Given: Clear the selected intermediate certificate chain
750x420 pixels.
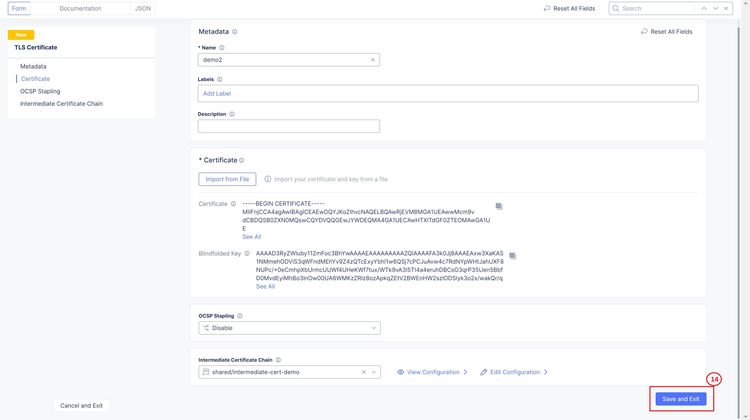Looking at the screenshot, I should pyautogui.click(x=362, y=372).
